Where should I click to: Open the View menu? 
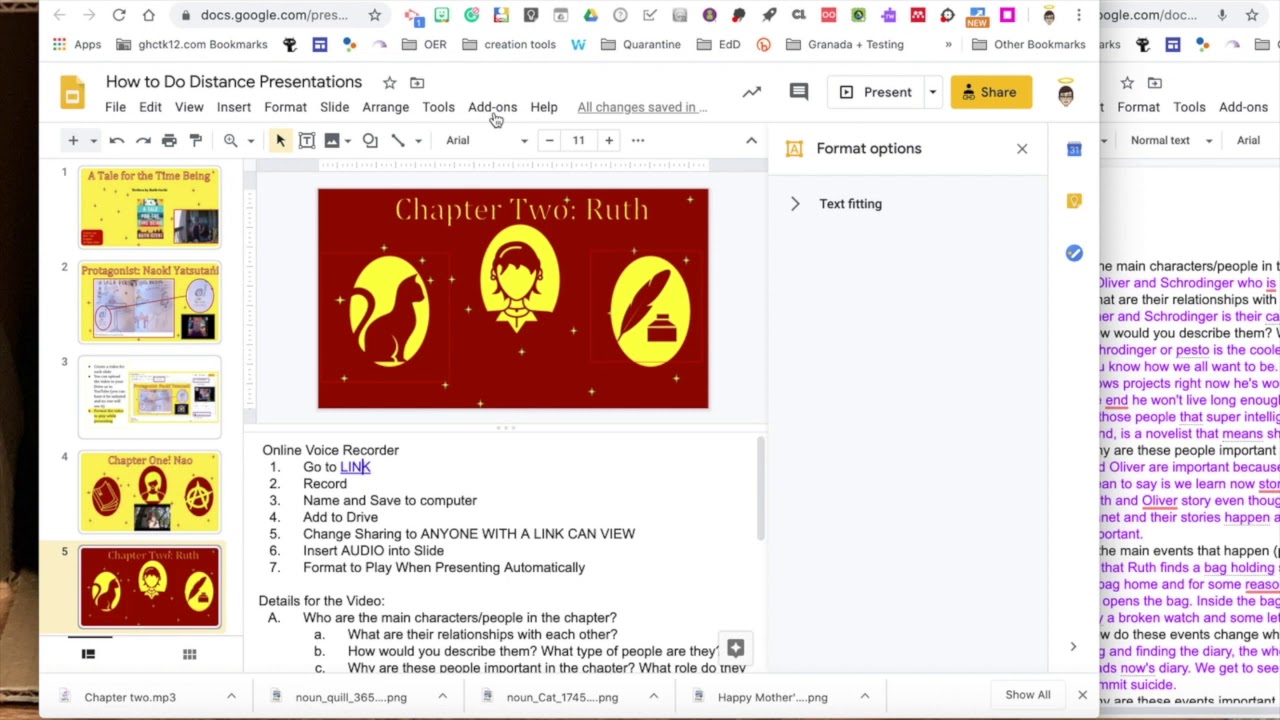coord(189,107)
